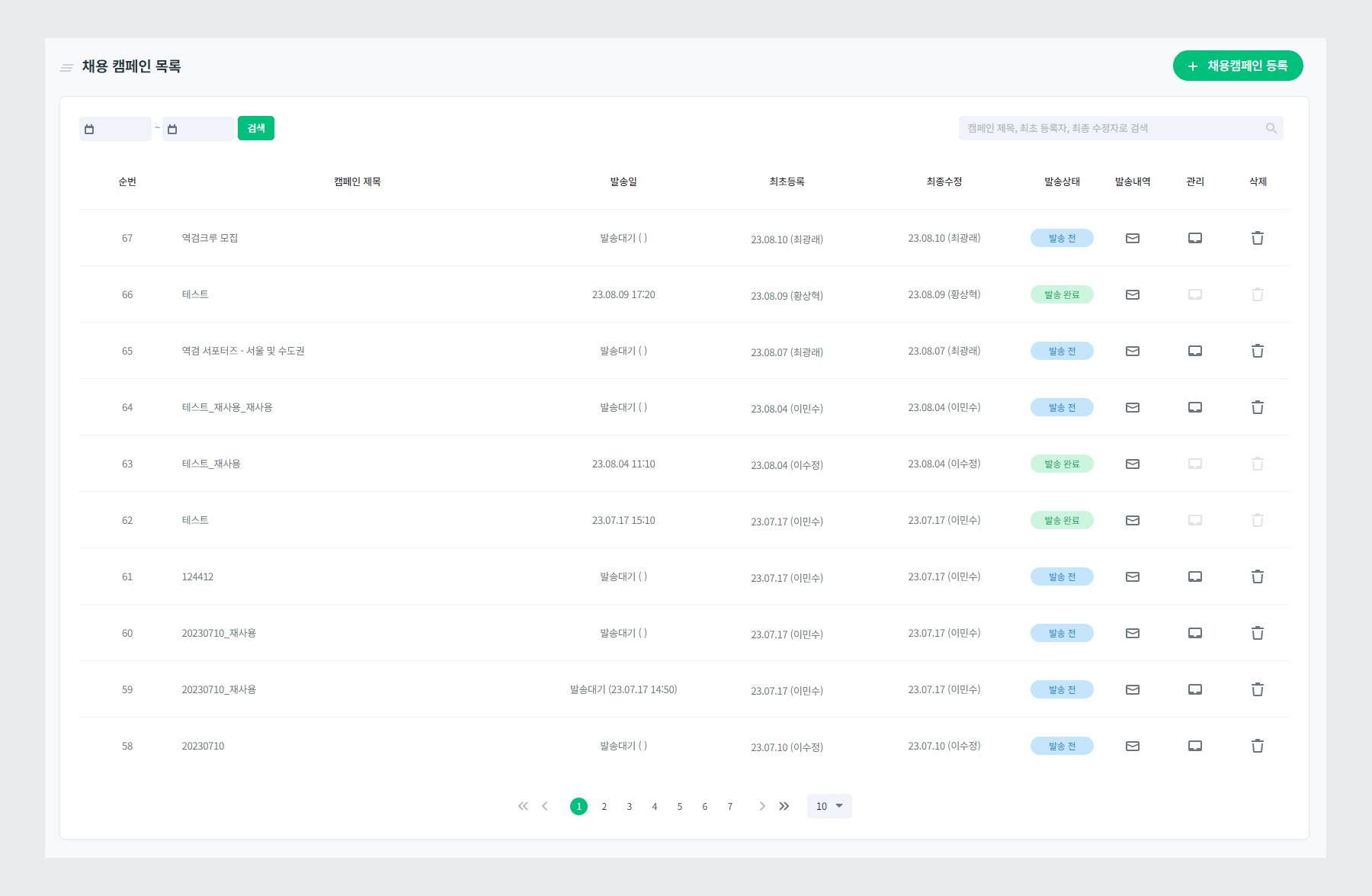
Task: Delete campaign 64 with trash icon
Action: point(1258,407)
